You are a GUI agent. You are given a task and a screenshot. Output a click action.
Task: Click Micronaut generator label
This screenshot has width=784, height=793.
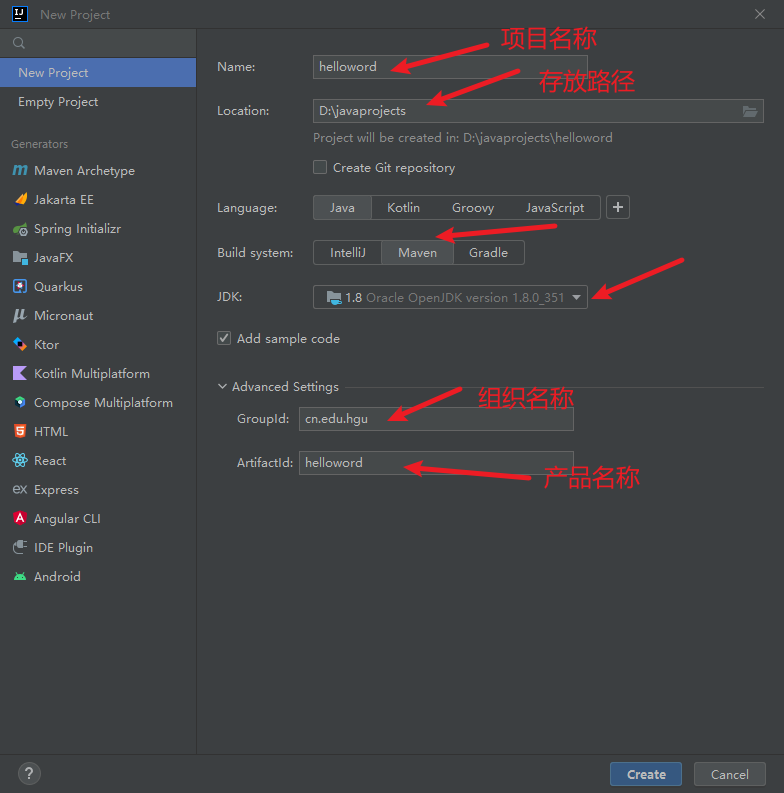point(64,316)
